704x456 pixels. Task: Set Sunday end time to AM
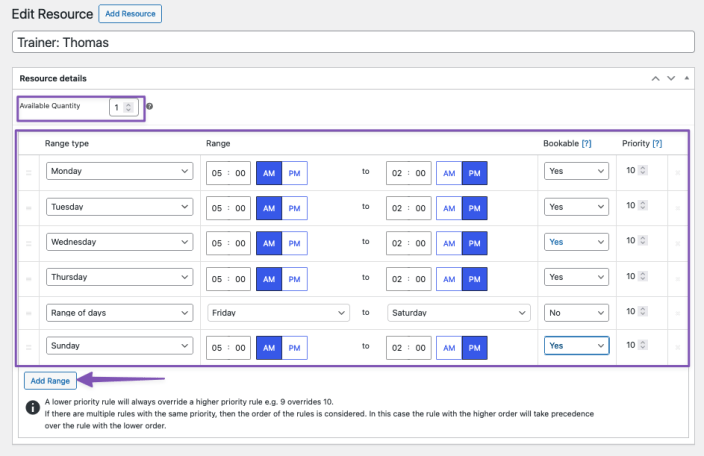click(449, 348)
